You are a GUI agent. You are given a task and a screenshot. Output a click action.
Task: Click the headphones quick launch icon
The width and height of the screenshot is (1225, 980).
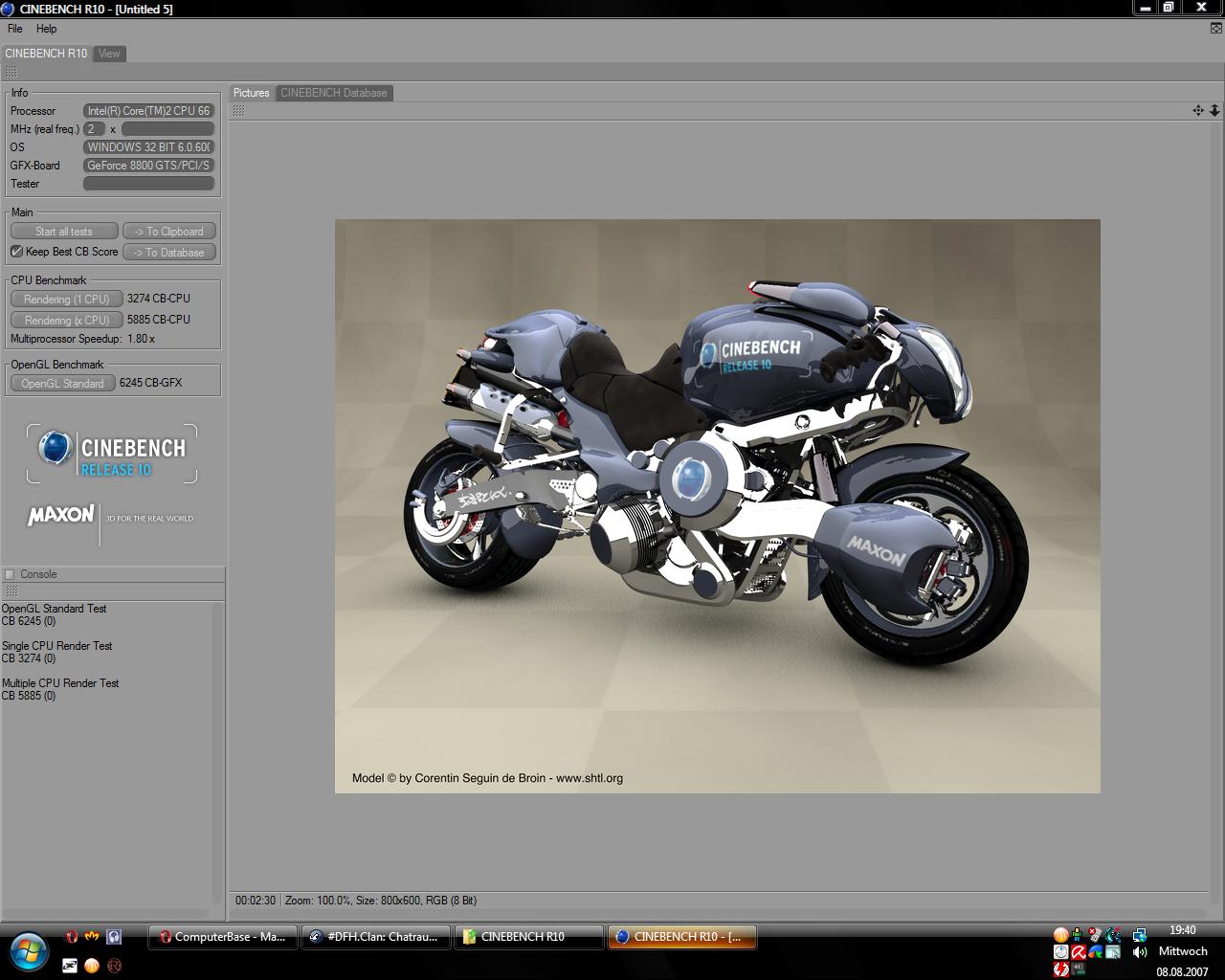pyautogui.click(x=114, y=937)
